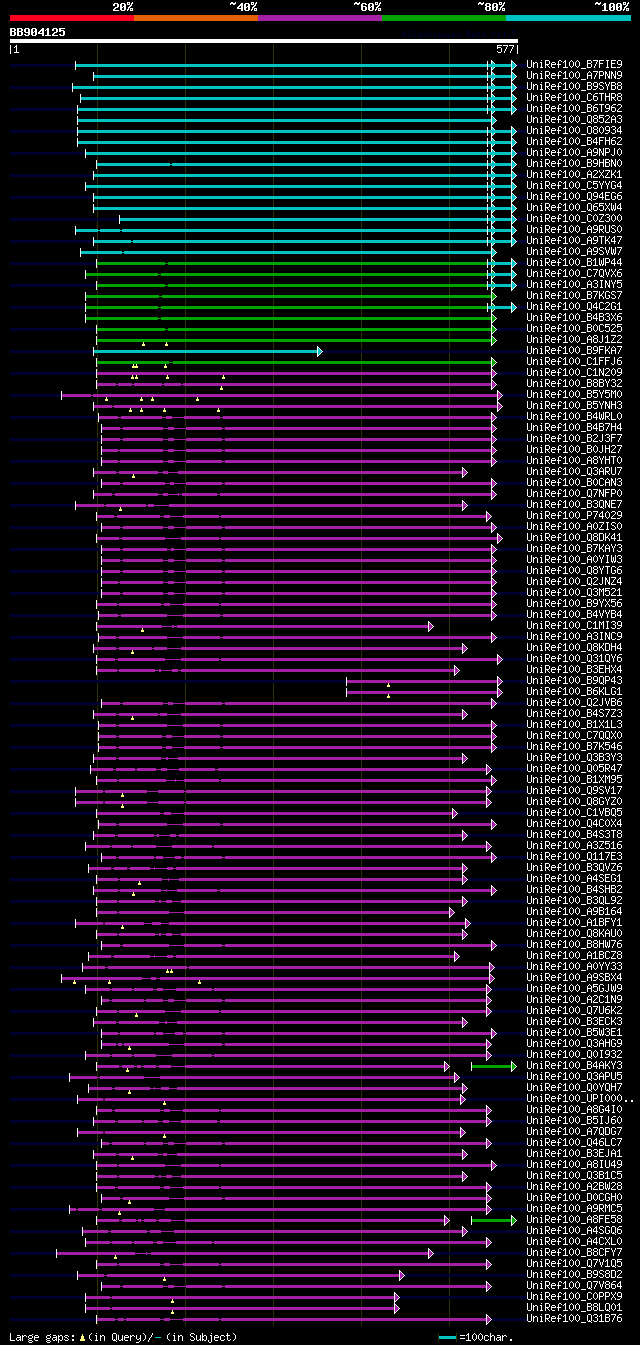Screen dimensions: 640x1345
Task: Click the orange ~40% identity legend segment
Action: (195, 18)
